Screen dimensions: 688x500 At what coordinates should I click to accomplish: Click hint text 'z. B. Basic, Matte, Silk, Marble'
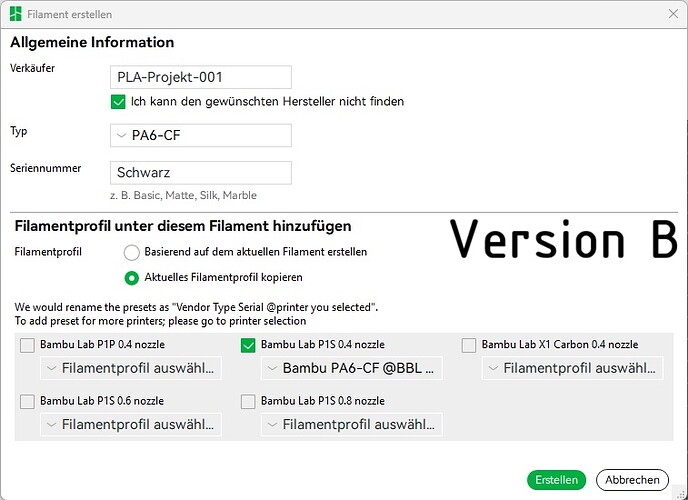point(183,195)
